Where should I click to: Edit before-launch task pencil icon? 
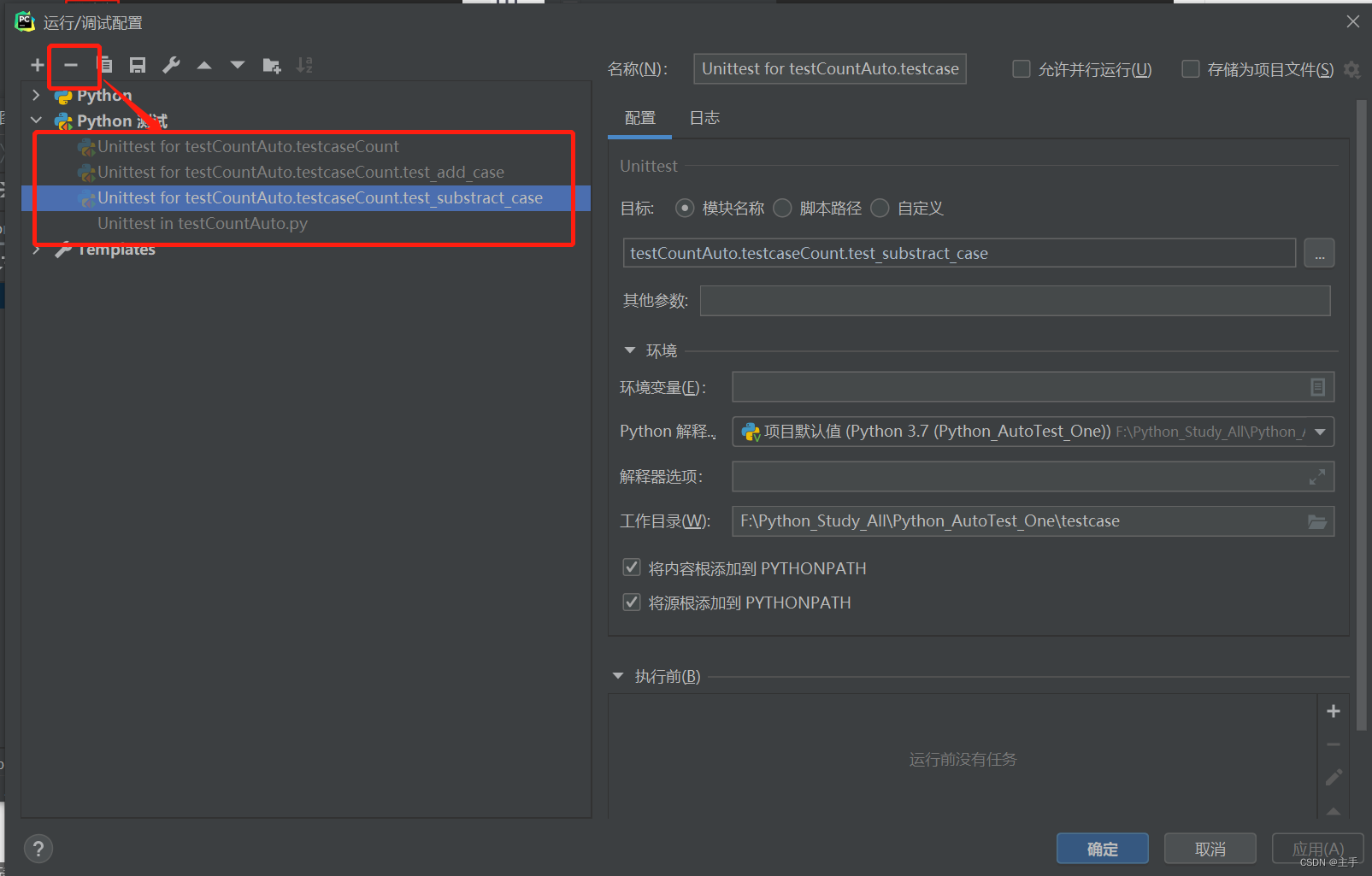(1333, 777)
